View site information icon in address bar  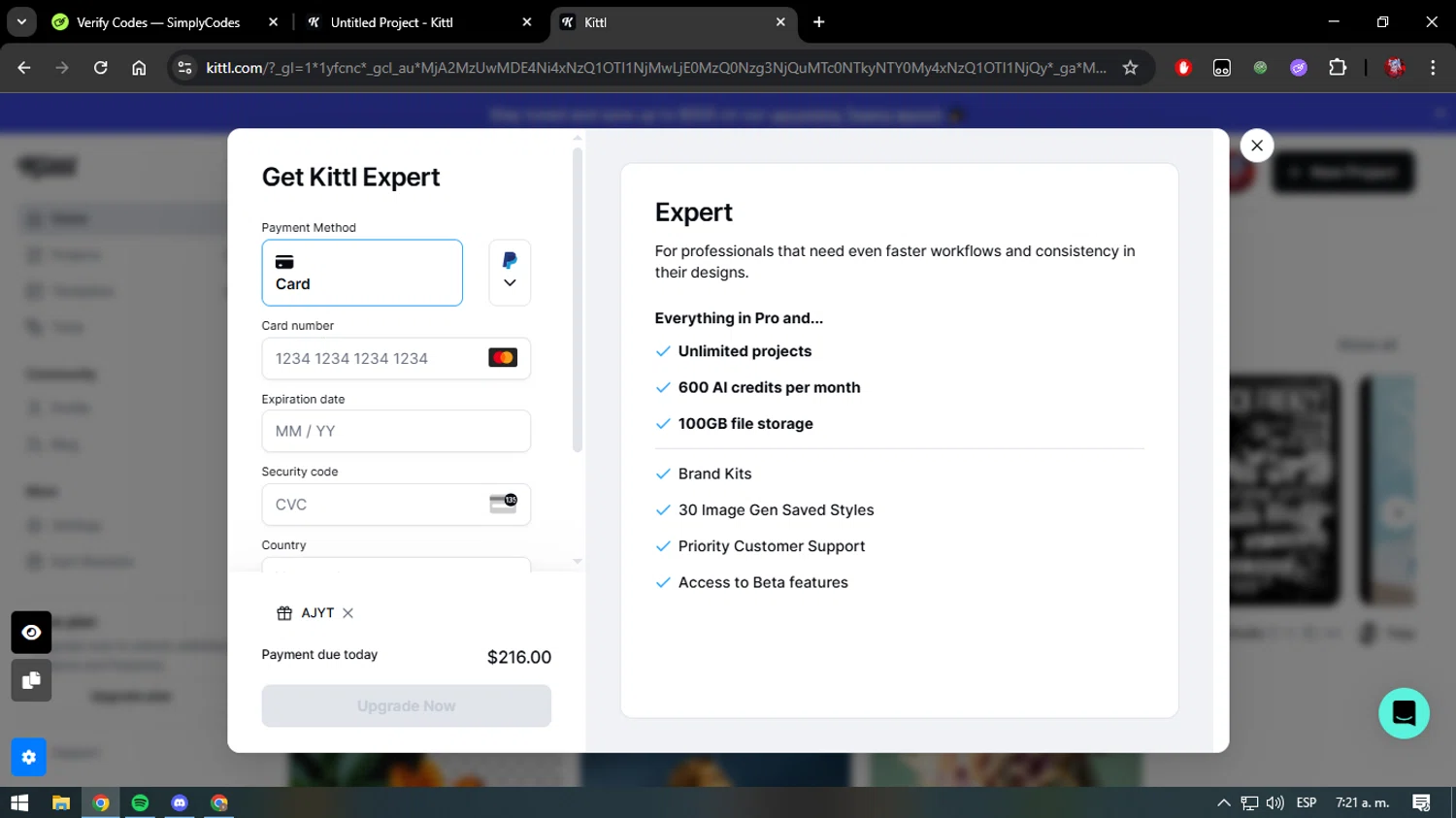(184, 68)
